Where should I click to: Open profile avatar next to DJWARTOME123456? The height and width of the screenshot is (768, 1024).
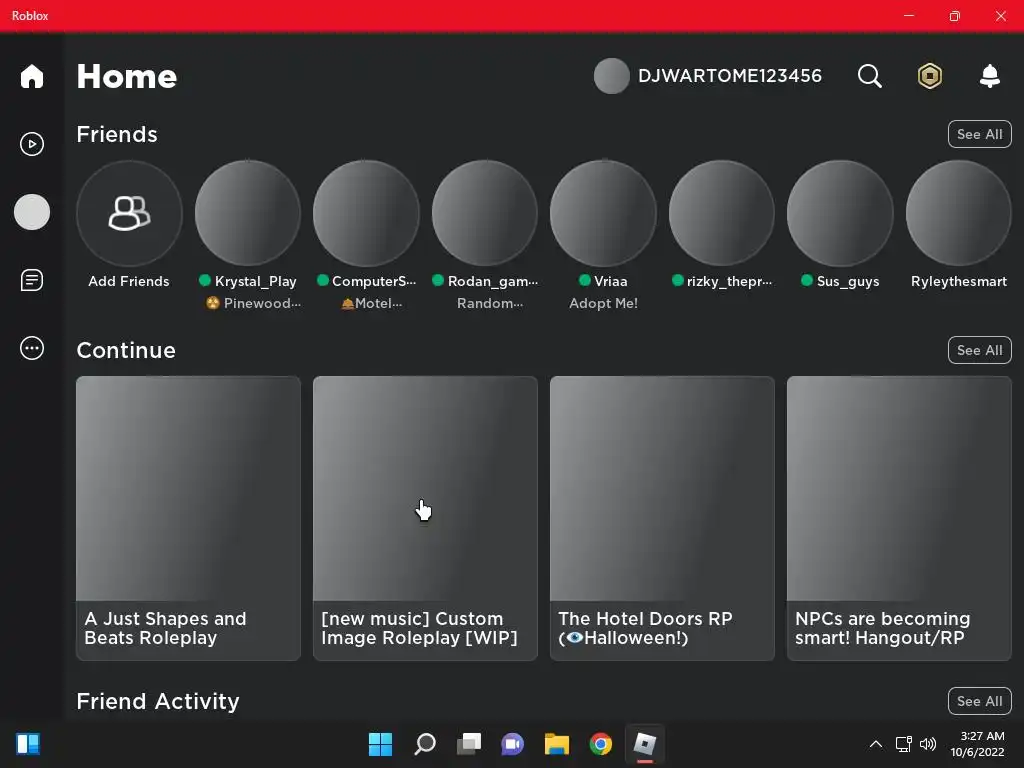(x=611, y=76)
